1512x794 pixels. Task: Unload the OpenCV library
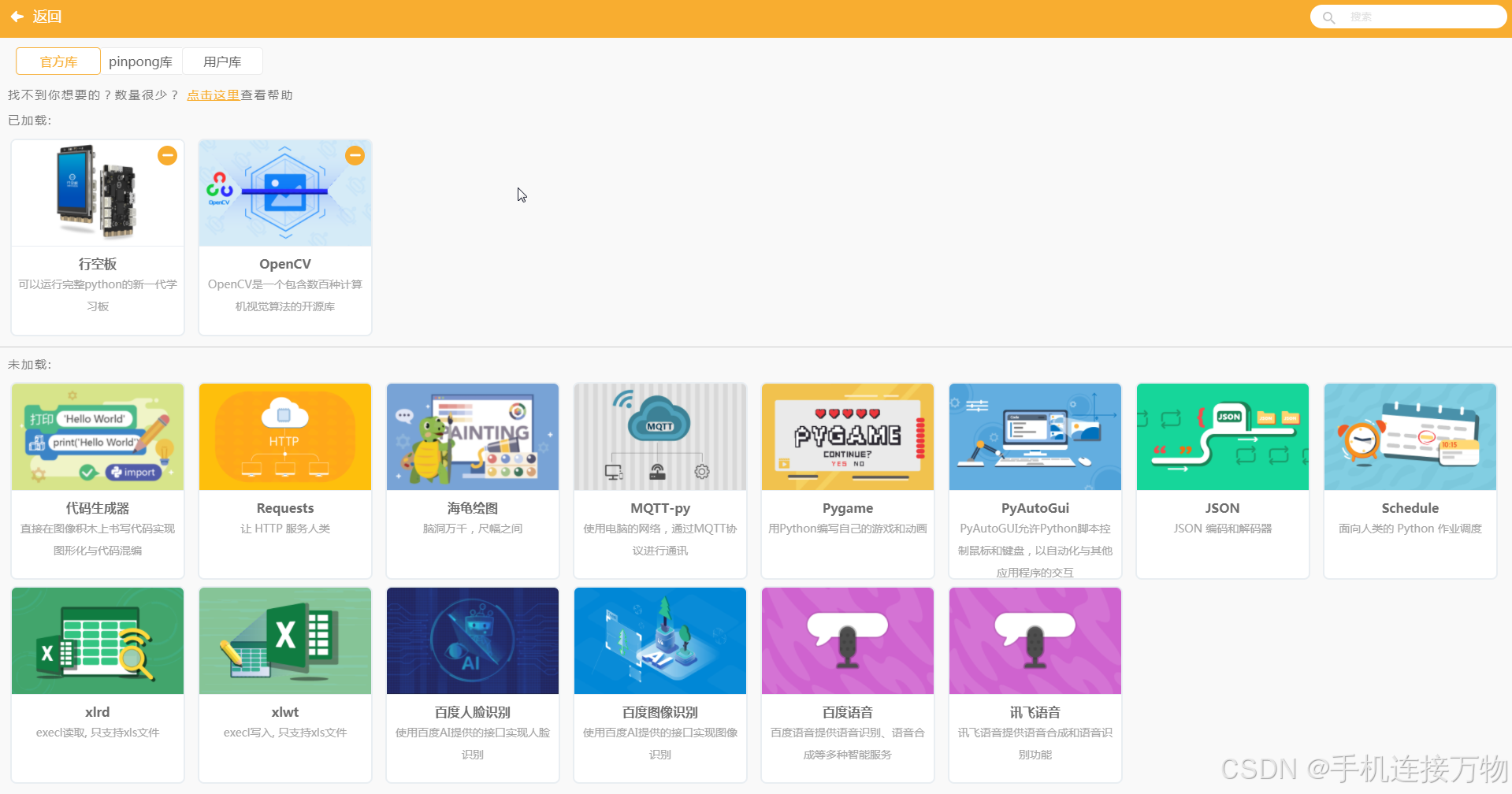pyautogui.click(x=355, y=155)
